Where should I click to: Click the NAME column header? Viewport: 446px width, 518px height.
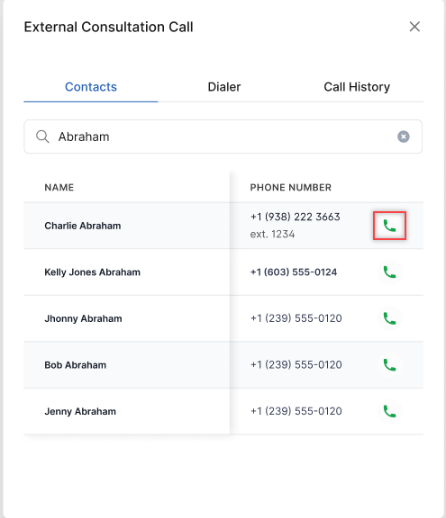(x=59, y=187)
